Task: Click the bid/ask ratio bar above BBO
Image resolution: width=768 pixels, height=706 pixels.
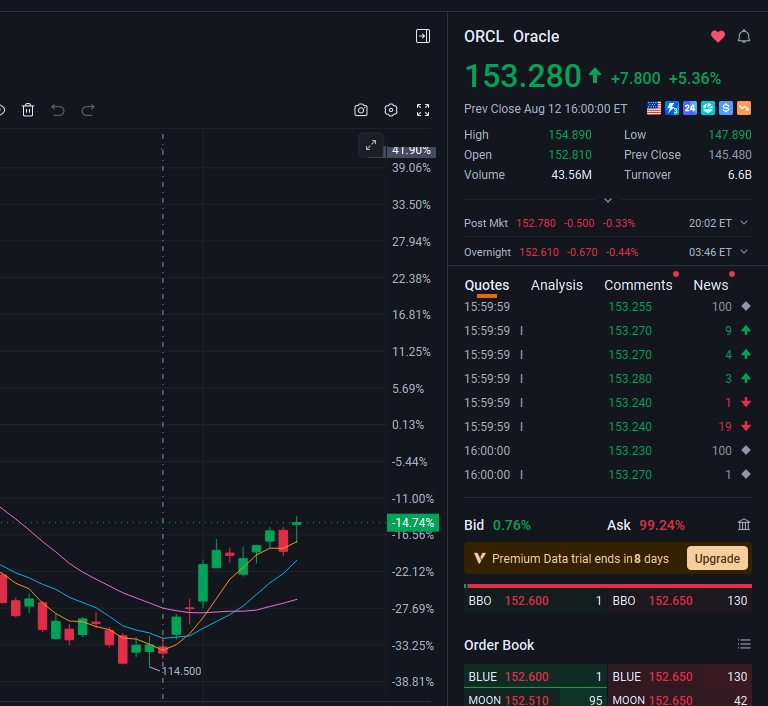Action: tap(608, 586)
